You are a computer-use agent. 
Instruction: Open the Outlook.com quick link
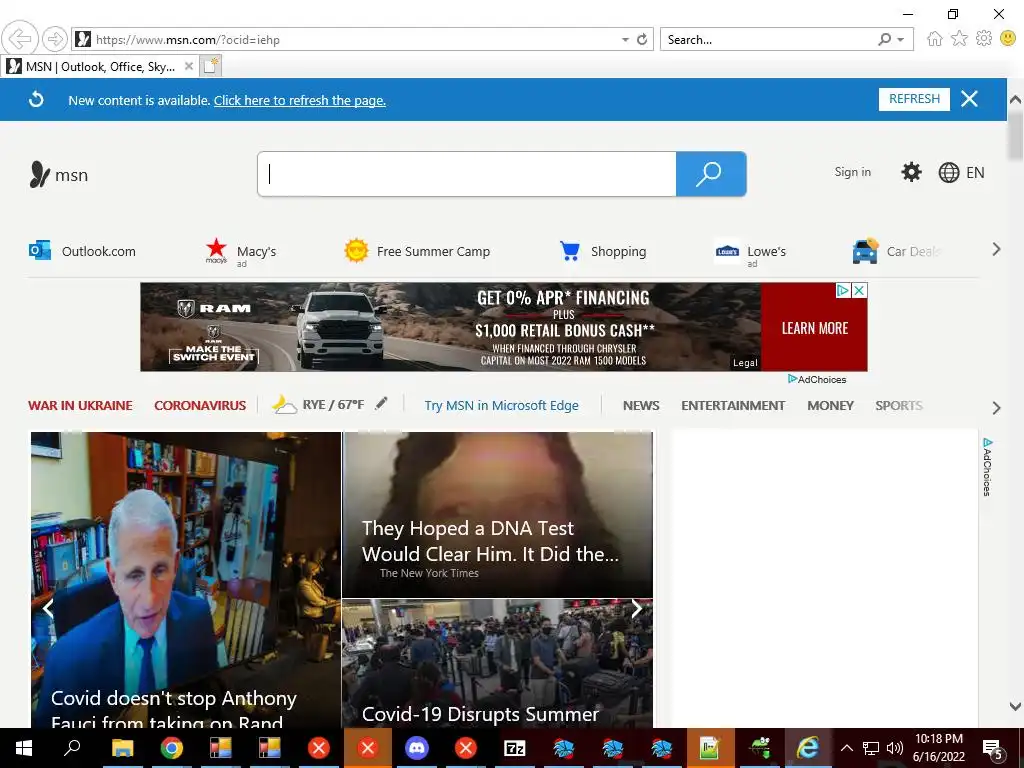(x=82, y=251)
